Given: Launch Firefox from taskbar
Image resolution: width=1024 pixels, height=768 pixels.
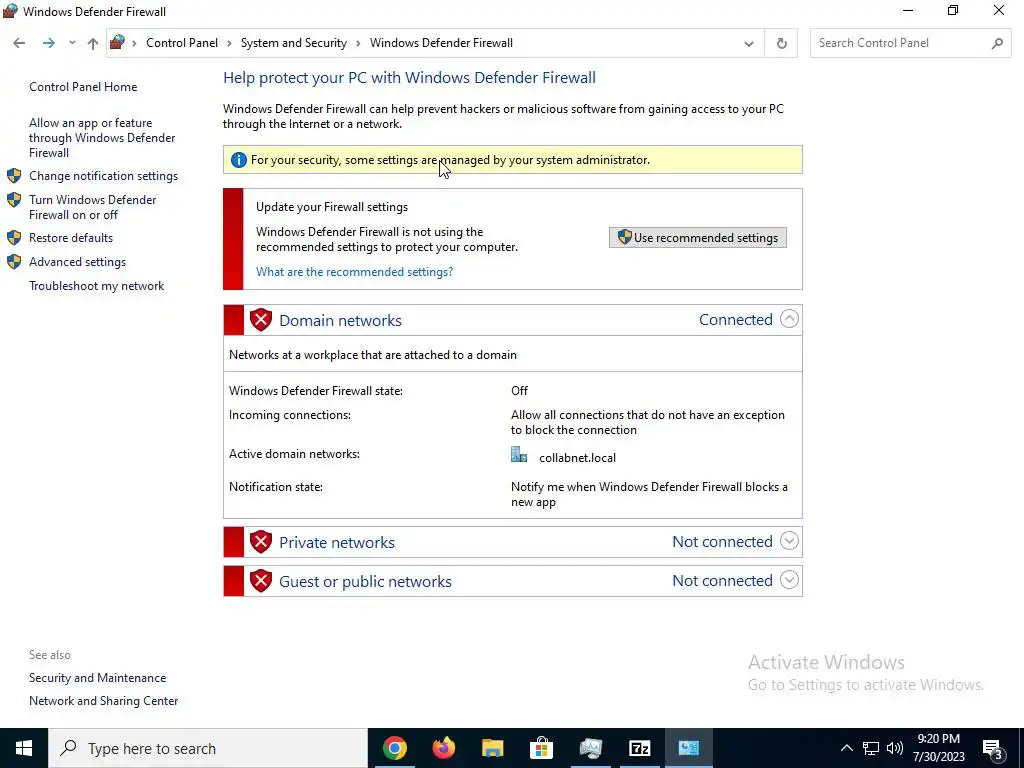Looking at the screenshot, I should click(443, 748).
